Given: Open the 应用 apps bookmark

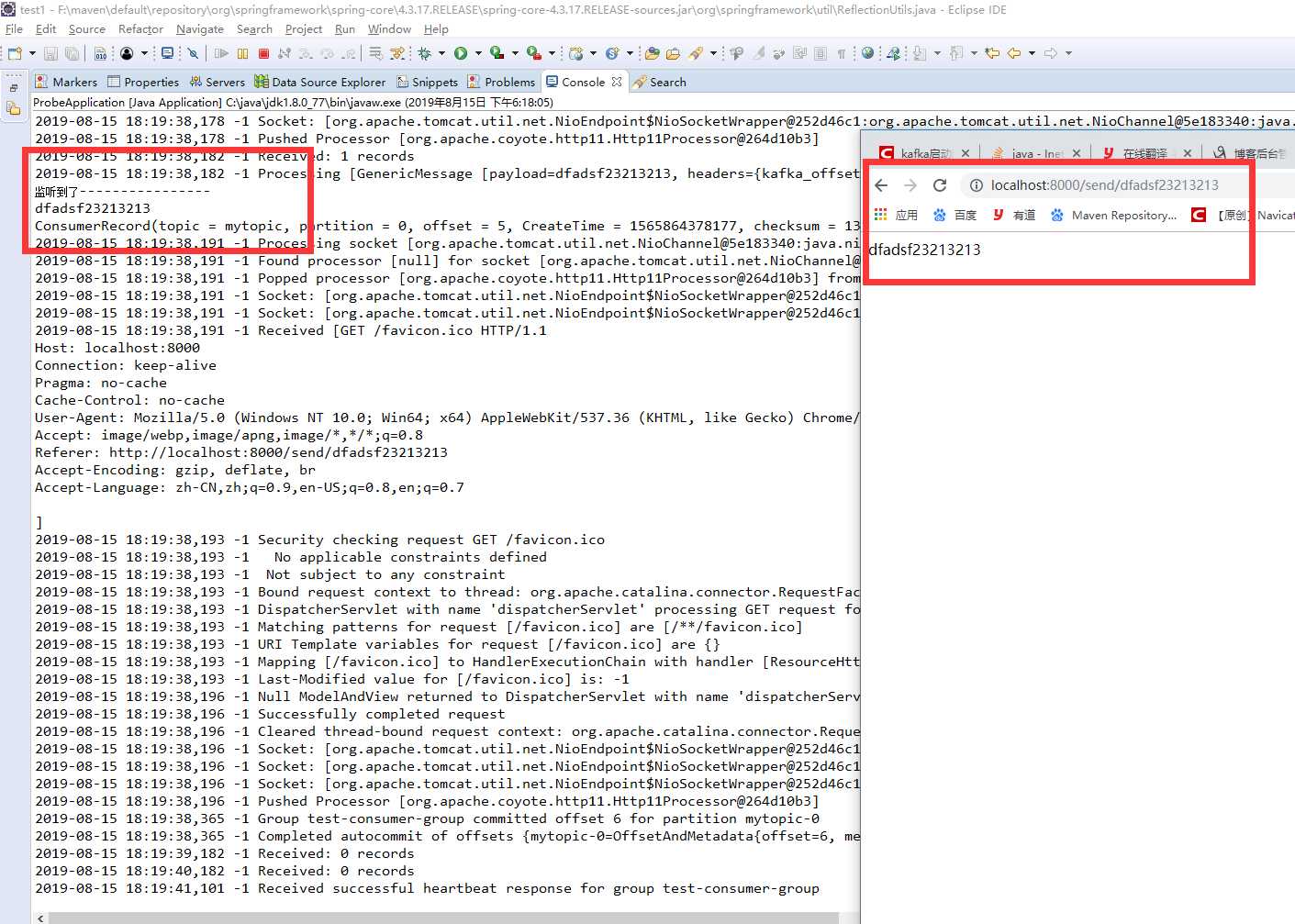Looking at the screenshot, I should coord(896,215).
